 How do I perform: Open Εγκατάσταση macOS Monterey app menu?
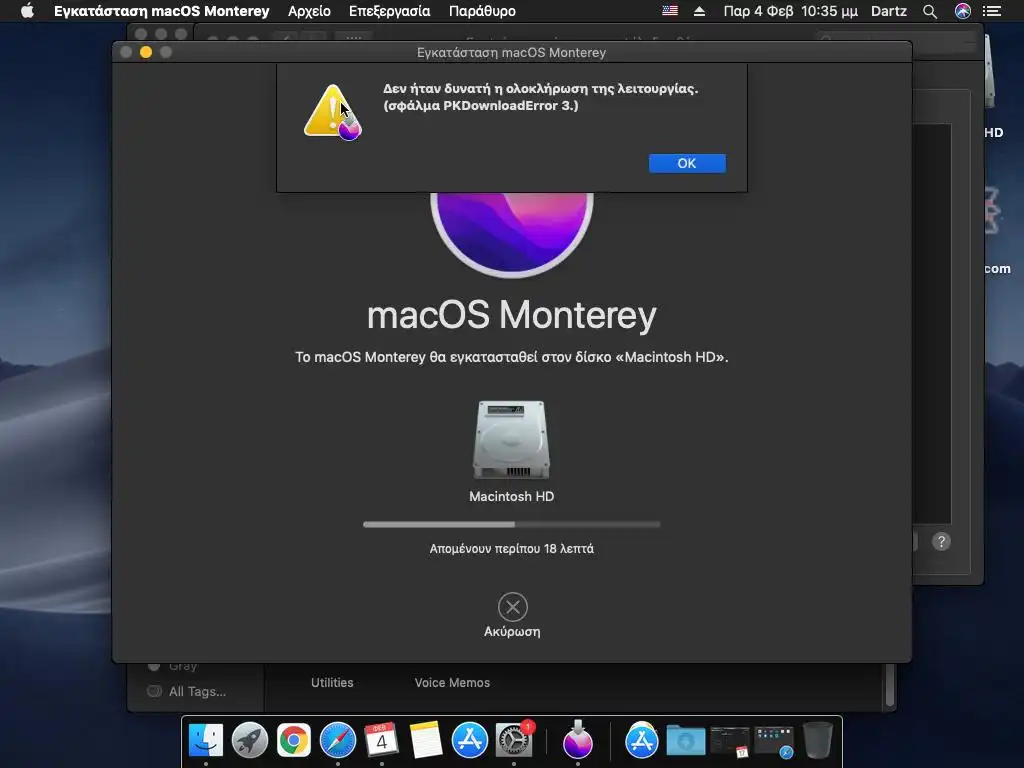point(161,11)
